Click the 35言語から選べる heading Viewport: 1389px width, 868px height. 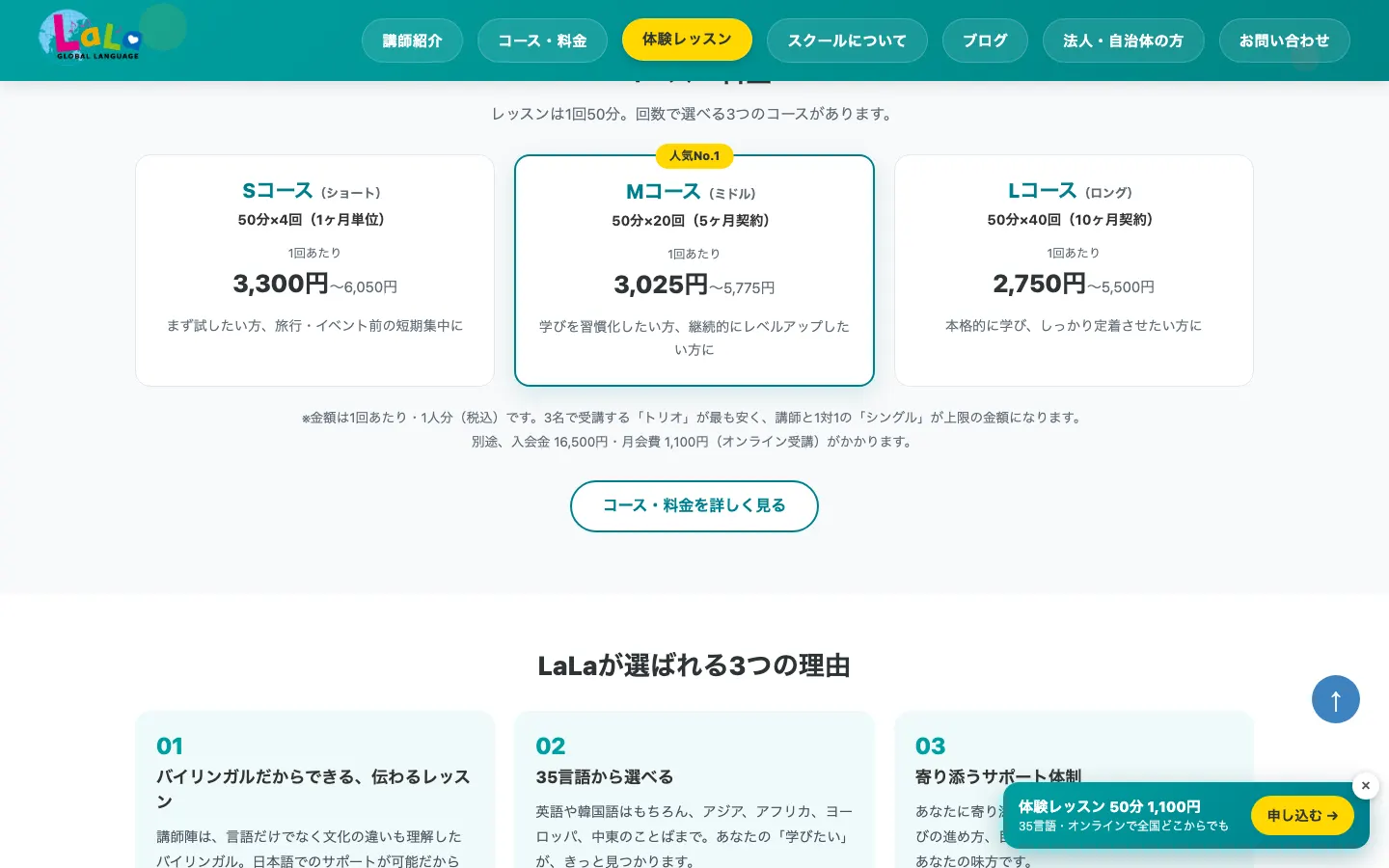tap(605, 777)
